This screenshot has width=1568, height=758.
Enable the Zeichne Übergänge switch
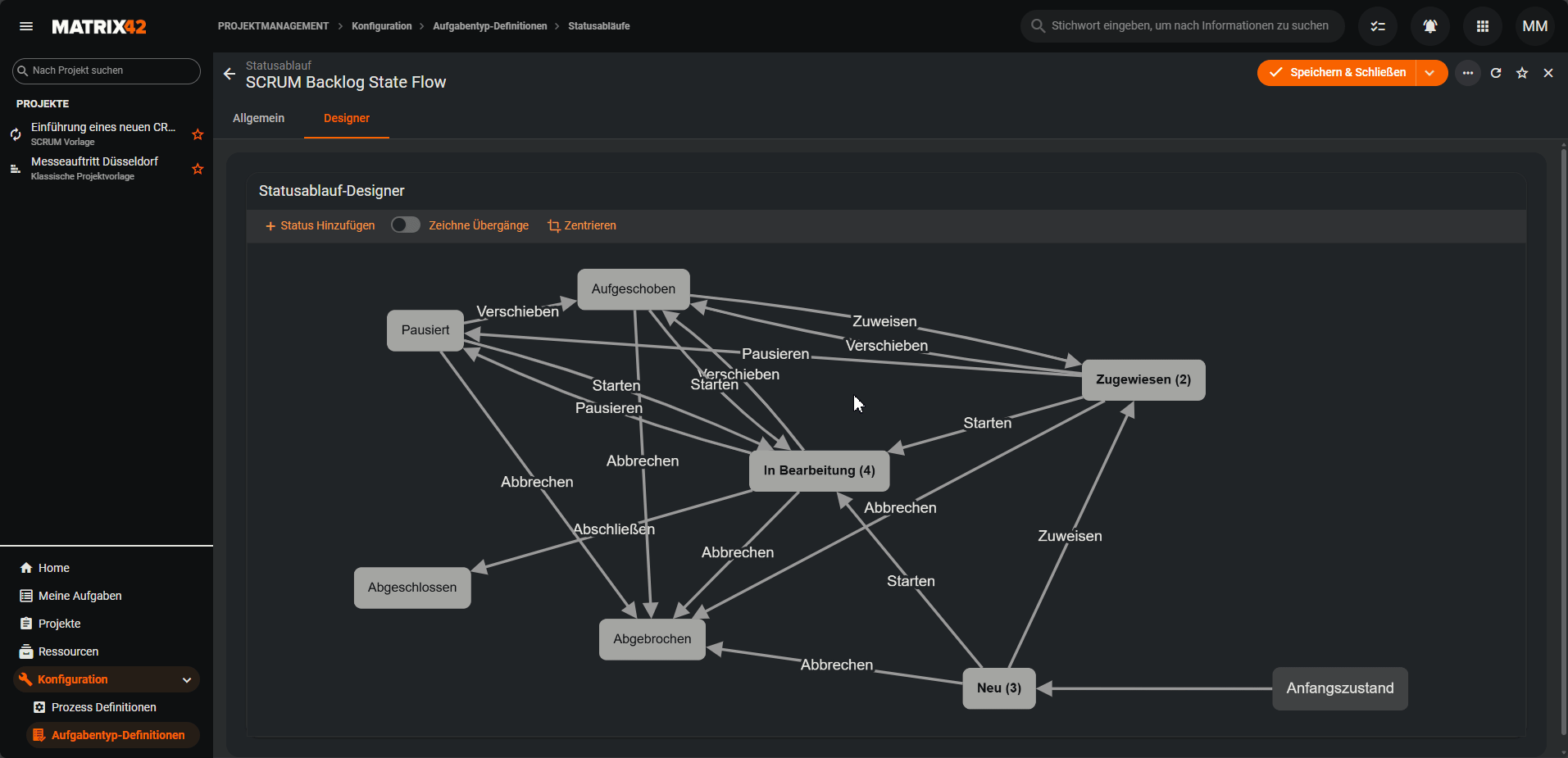click(405, 225)
